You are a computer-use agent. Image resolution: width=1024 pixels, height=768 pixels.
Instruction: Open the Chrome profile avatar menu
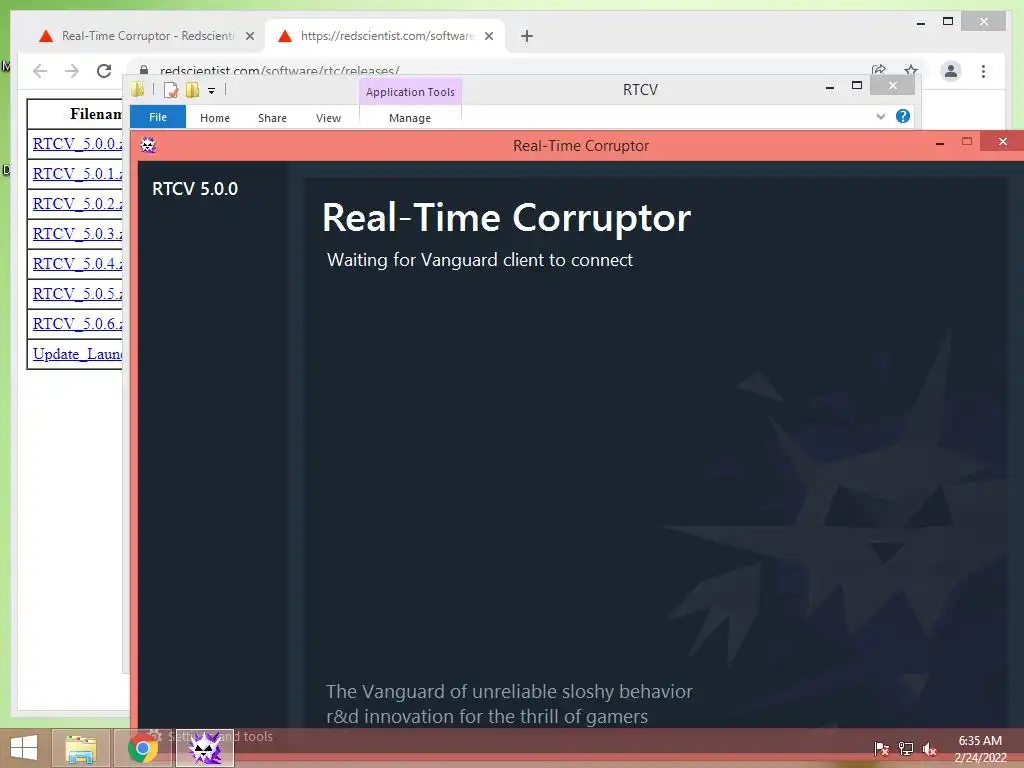coord(951,71)
